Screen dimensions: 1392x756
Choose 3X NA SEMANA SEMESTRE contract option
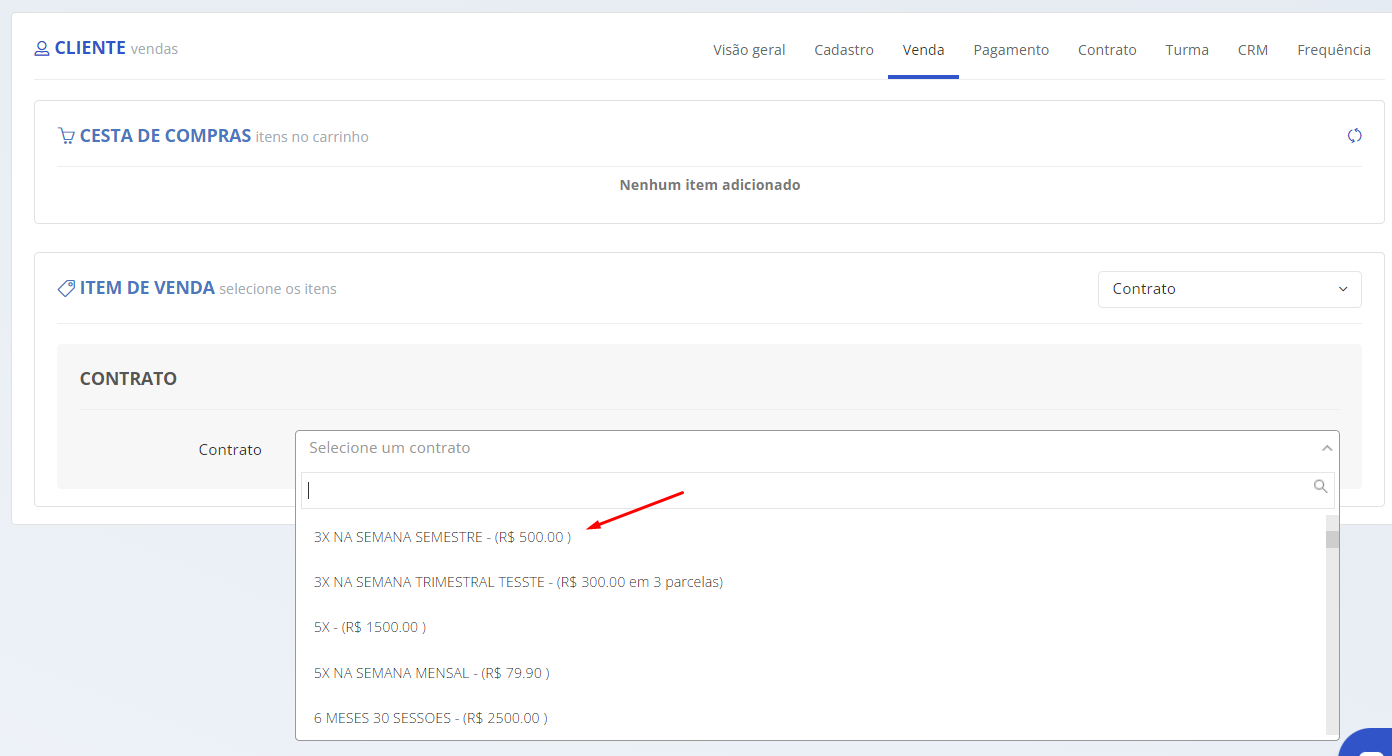coord(811,537)
